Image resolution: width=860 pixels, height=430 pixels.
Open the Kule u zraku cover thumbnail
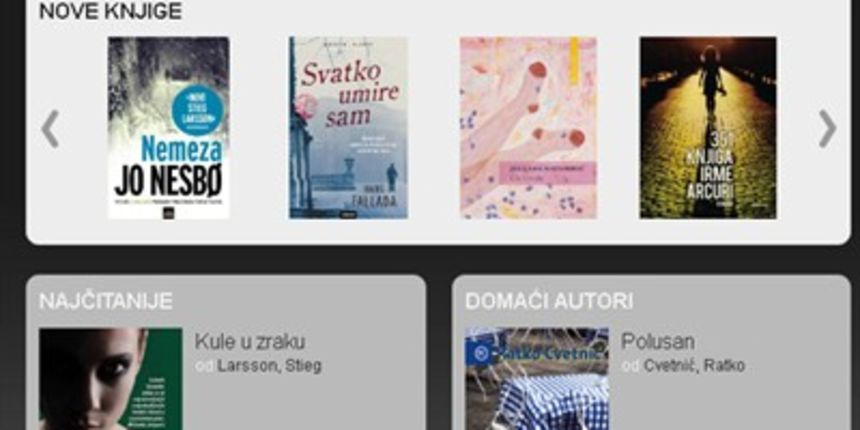[110, 379]
